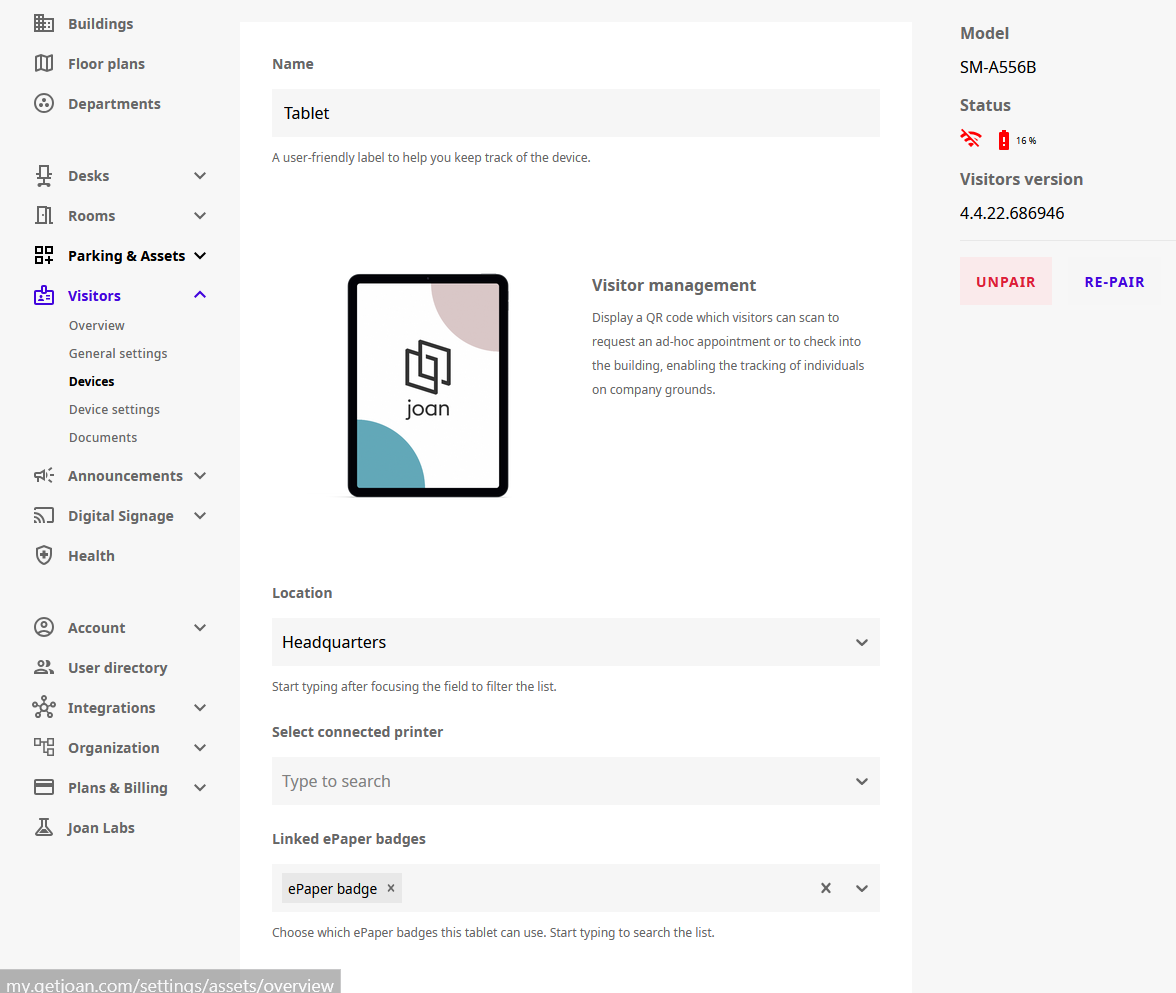Open the Floor plans link
Screen dimensions: 1176x993
point(106,64)
